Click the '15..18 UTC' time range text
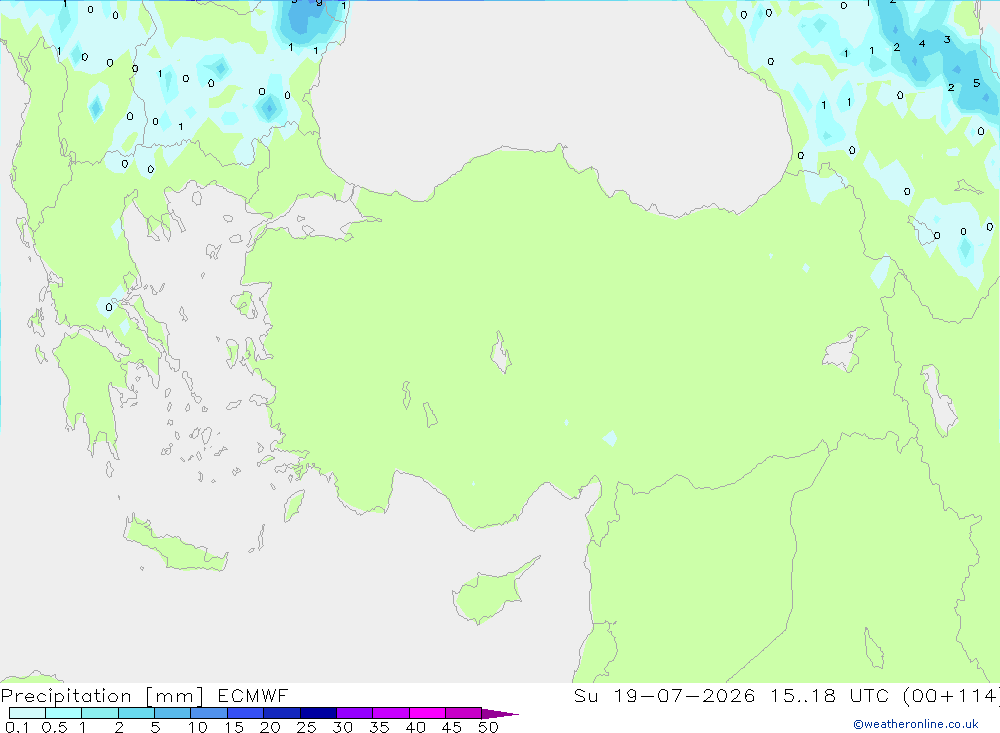The image size is (1000, 733). point(832,695)
